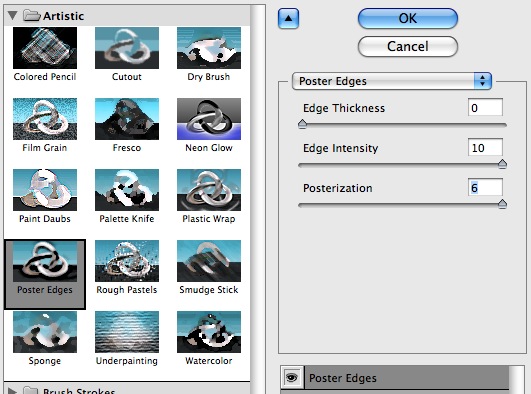Select the Poster Edges effect layer row
The image size is (531, 394).
(x=395, y=377)
